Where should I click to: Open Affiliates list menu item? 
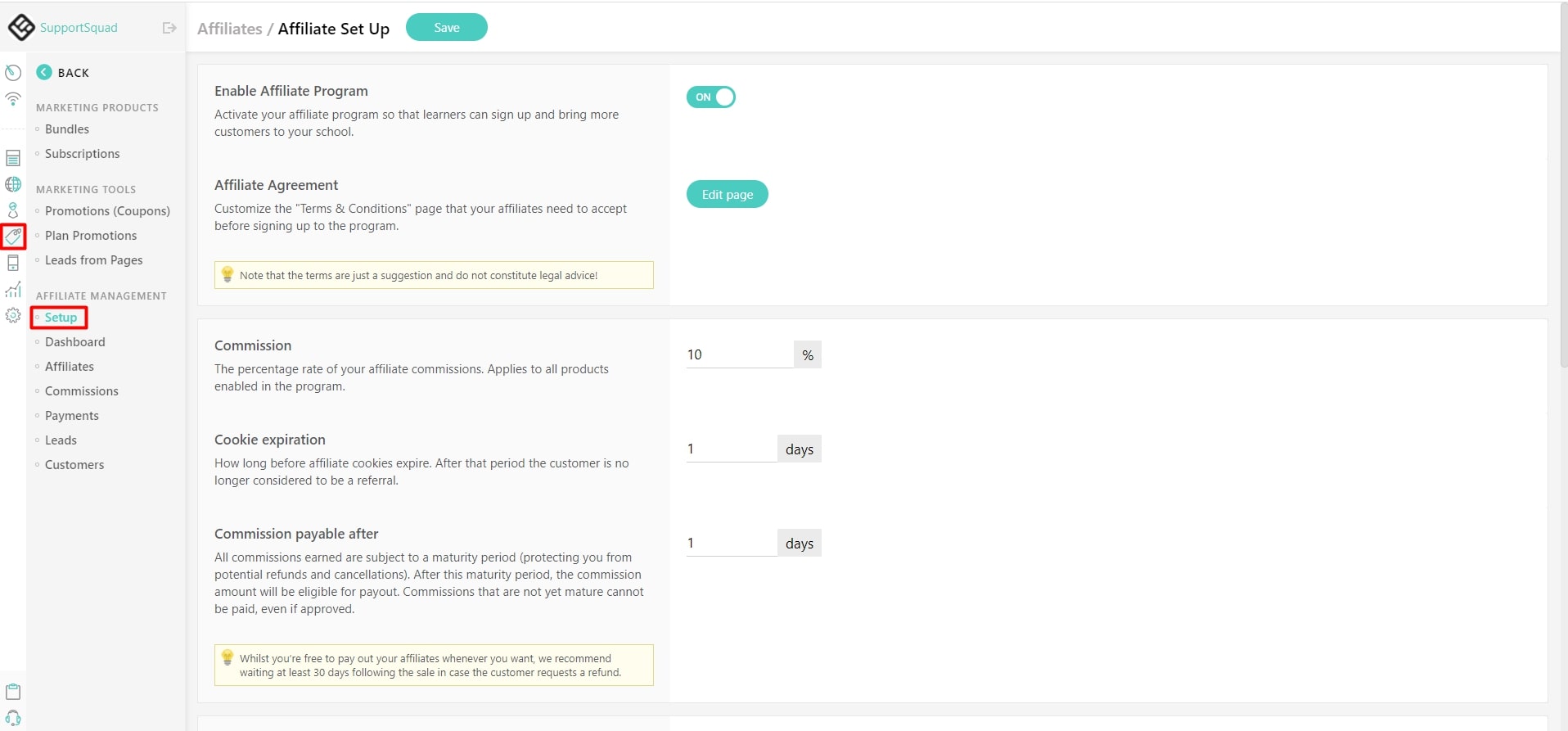70,367
